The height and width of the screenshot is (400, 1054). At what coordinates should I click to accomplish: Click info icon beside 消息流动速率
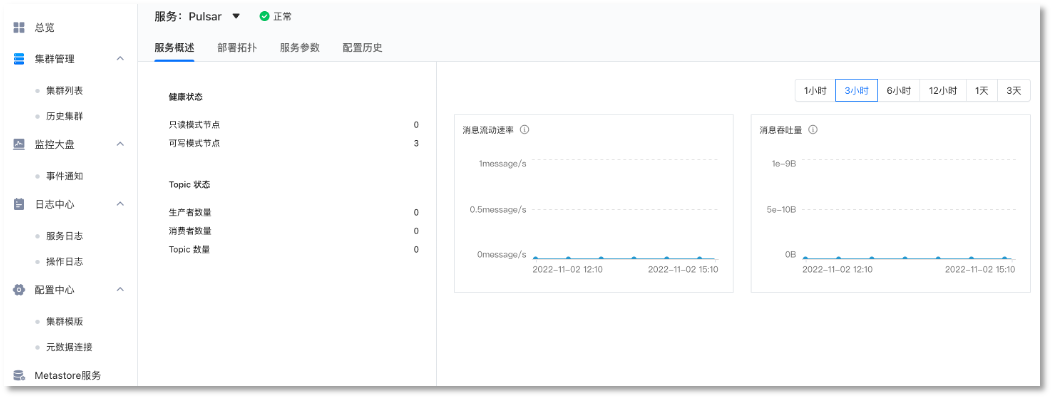pyautogui.click(x=524, y=130)
